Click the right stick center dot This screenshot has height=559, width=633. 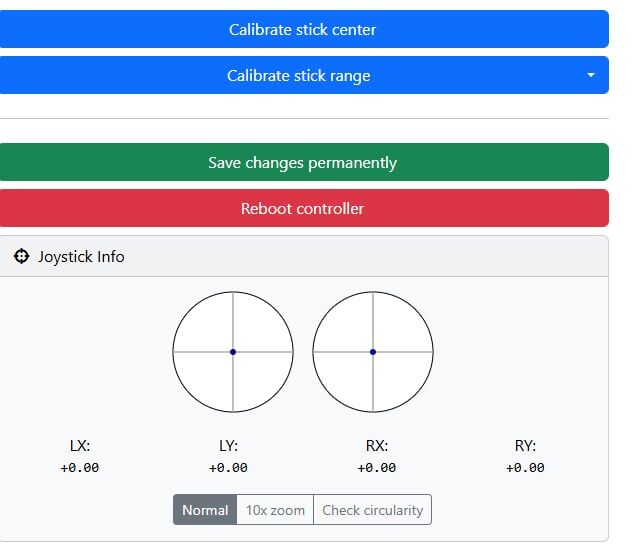point(373,352)
